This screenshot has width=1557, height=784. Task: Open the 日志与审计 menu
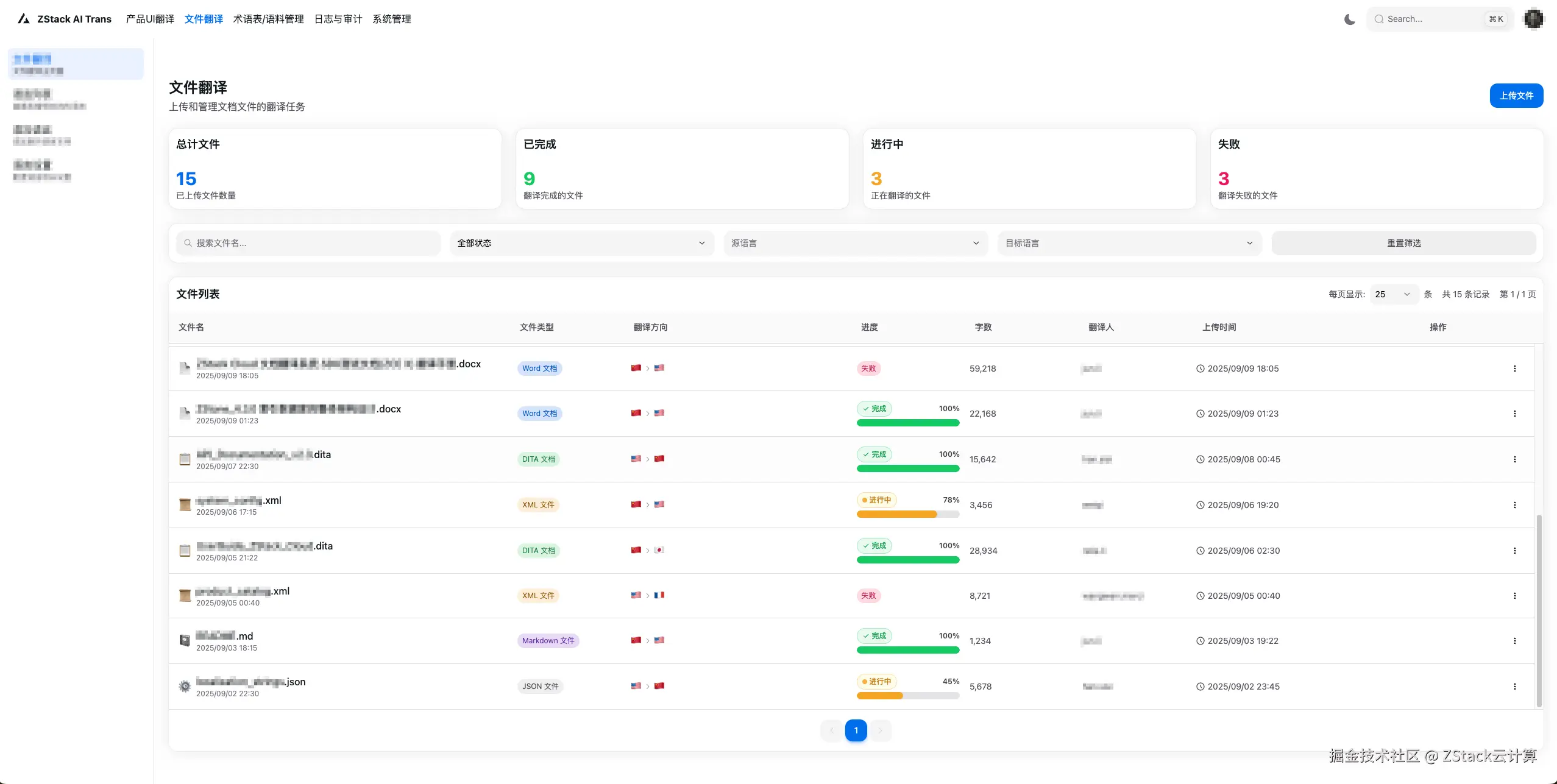338,19
